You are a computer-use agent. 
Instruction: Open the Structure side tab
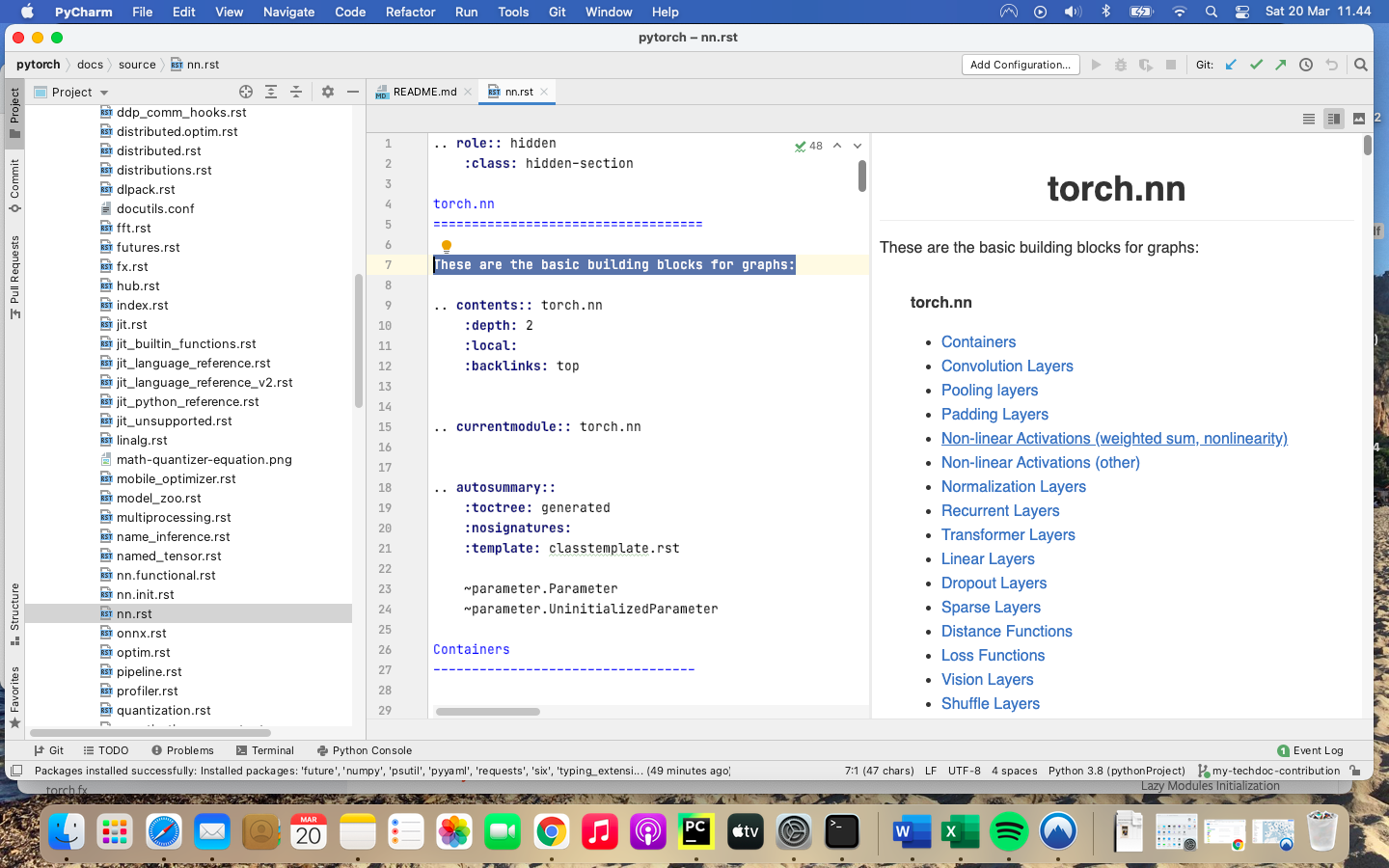point(14,614)
